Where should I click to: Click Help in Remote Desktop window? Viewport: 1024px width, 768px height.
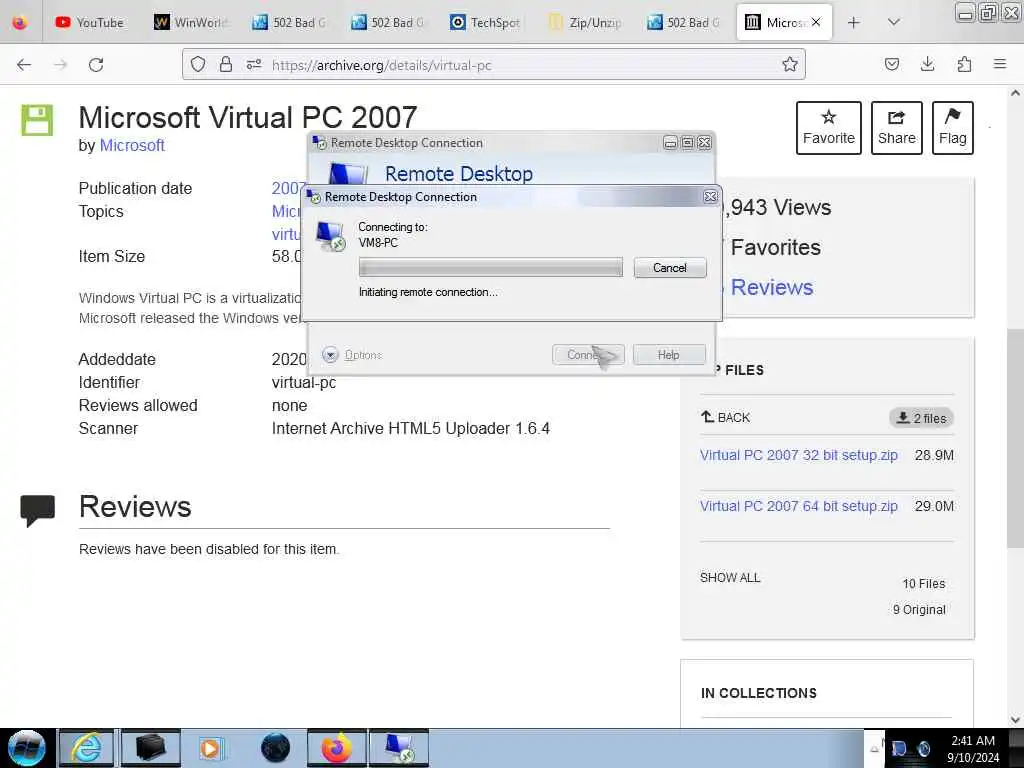tap(669, 355)
